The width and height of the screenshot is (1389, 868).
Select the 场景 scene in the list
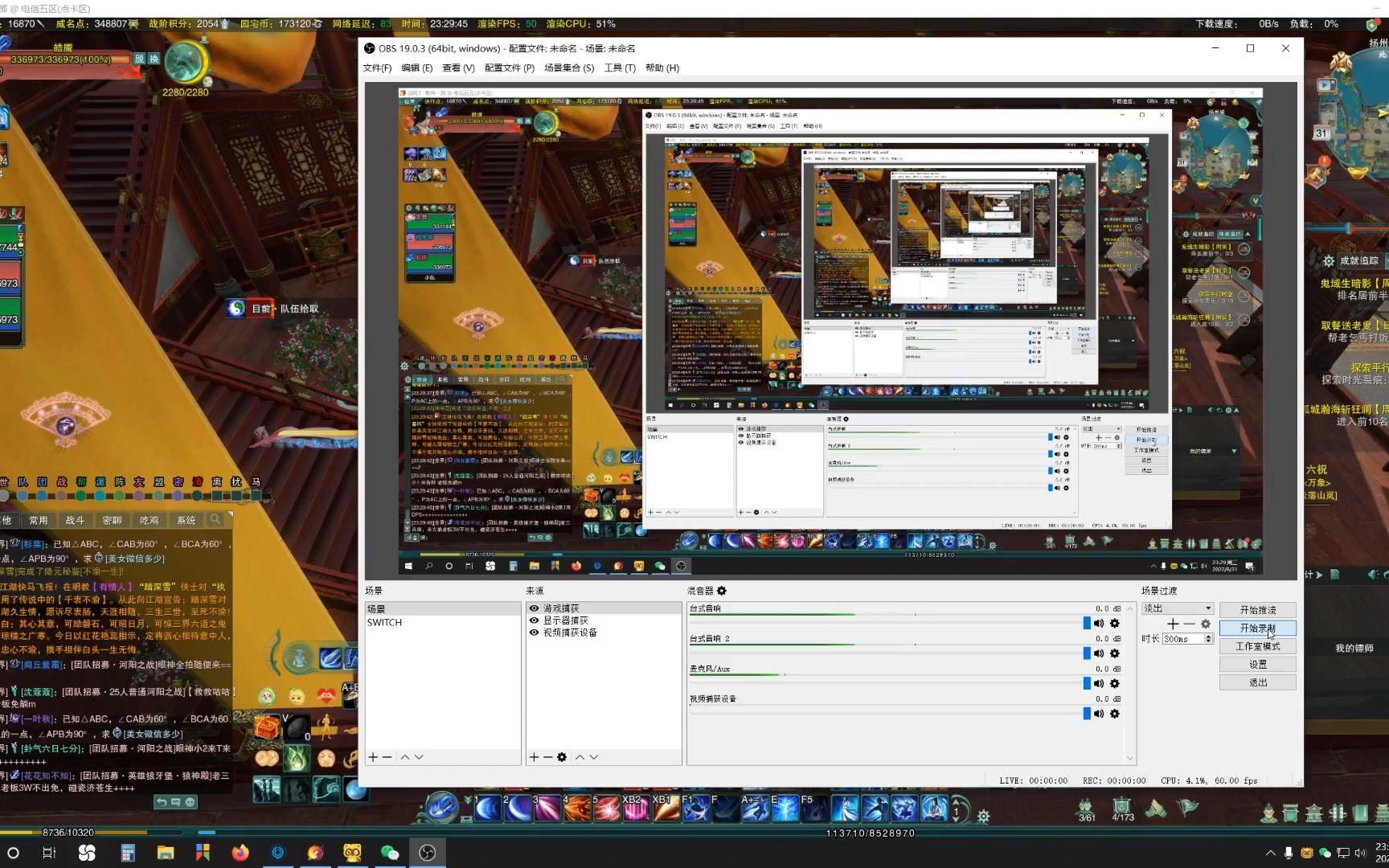coord(443,609)
